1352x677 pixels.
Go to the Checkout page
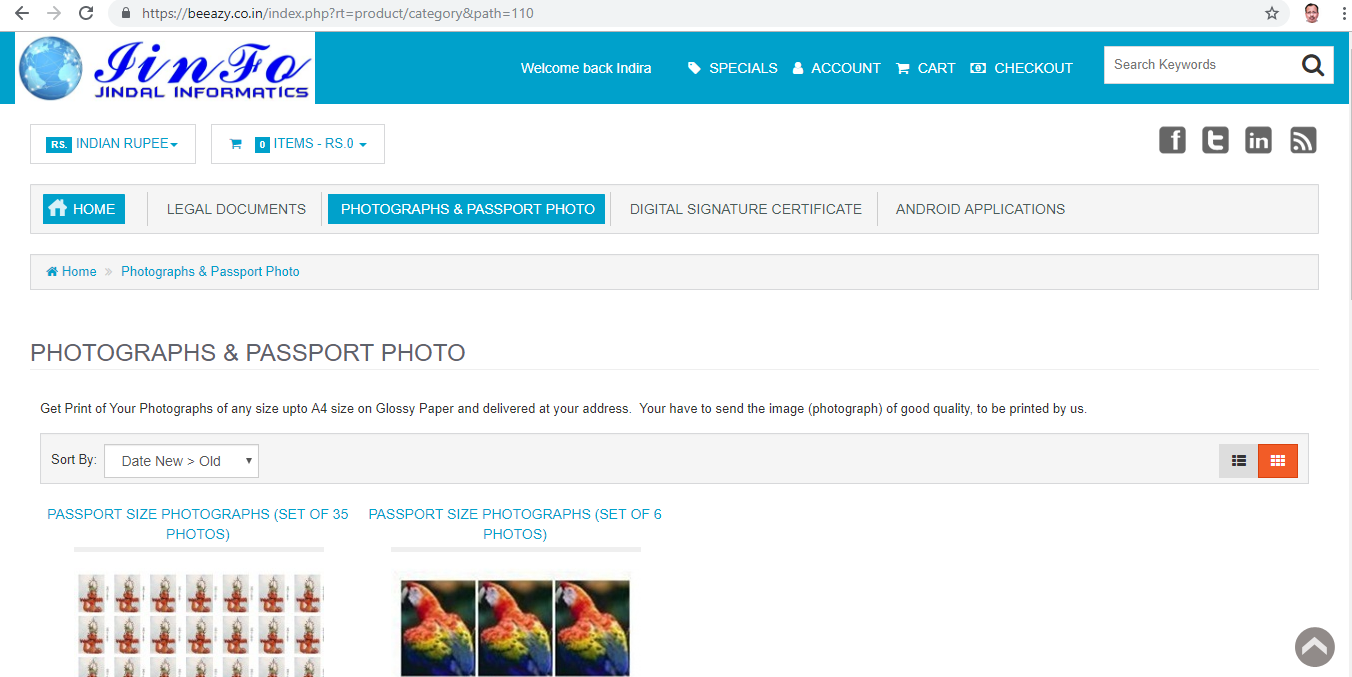1021,68
